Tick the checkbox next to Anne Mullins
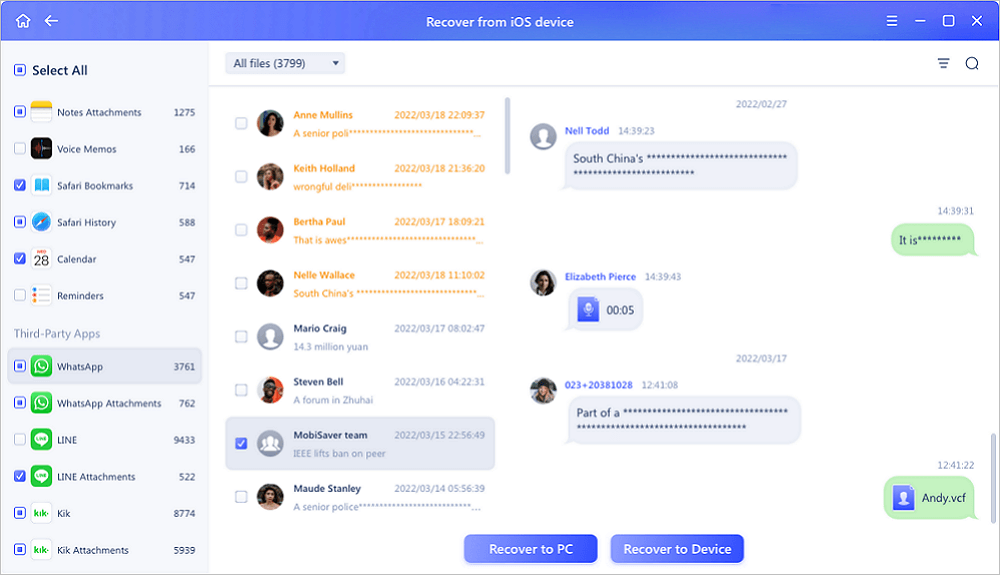This screenshot has height=575, width=1000. point(241,123)
